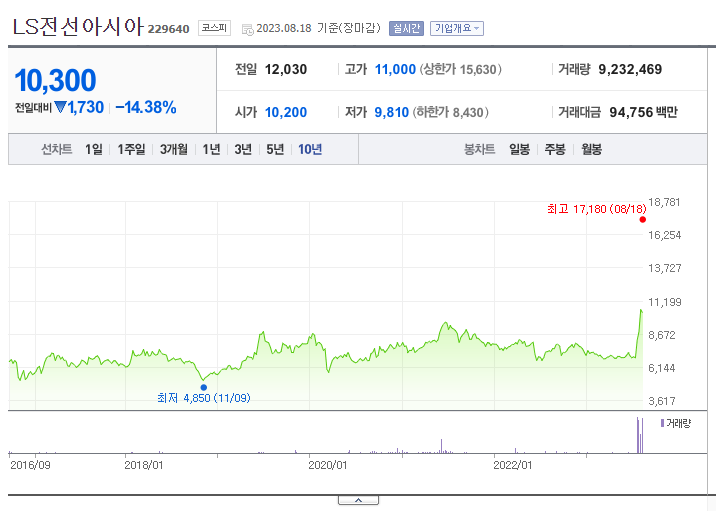Switch to the 3개월 chart period
The height and width of the screenshot is (511, 716).
[174, 149]
